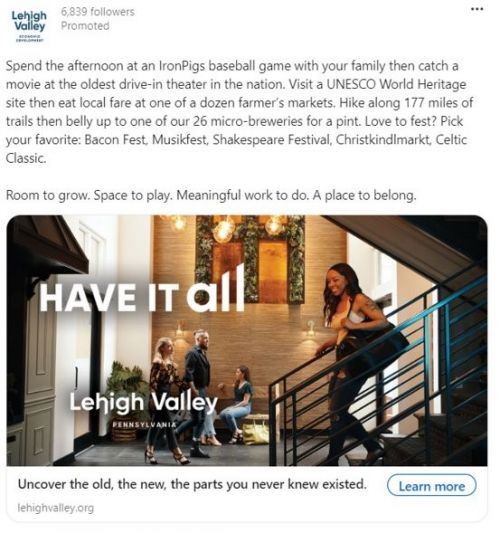Viewport: 500px width, 533px height.
Task: Click the Promoted label
Action: (85, 26)
